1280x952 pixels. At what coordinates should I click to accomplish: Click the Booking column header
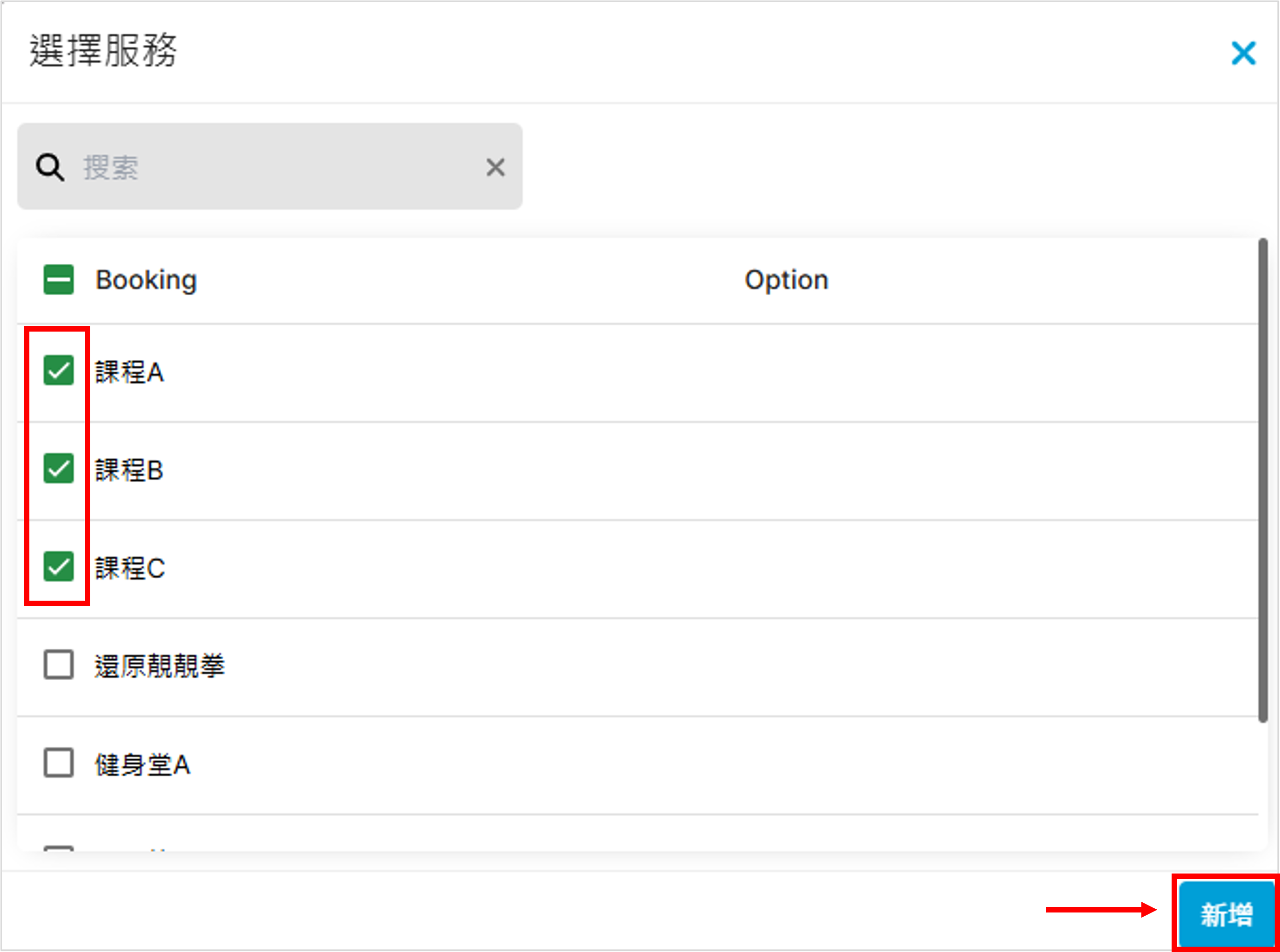pos(146,280)
